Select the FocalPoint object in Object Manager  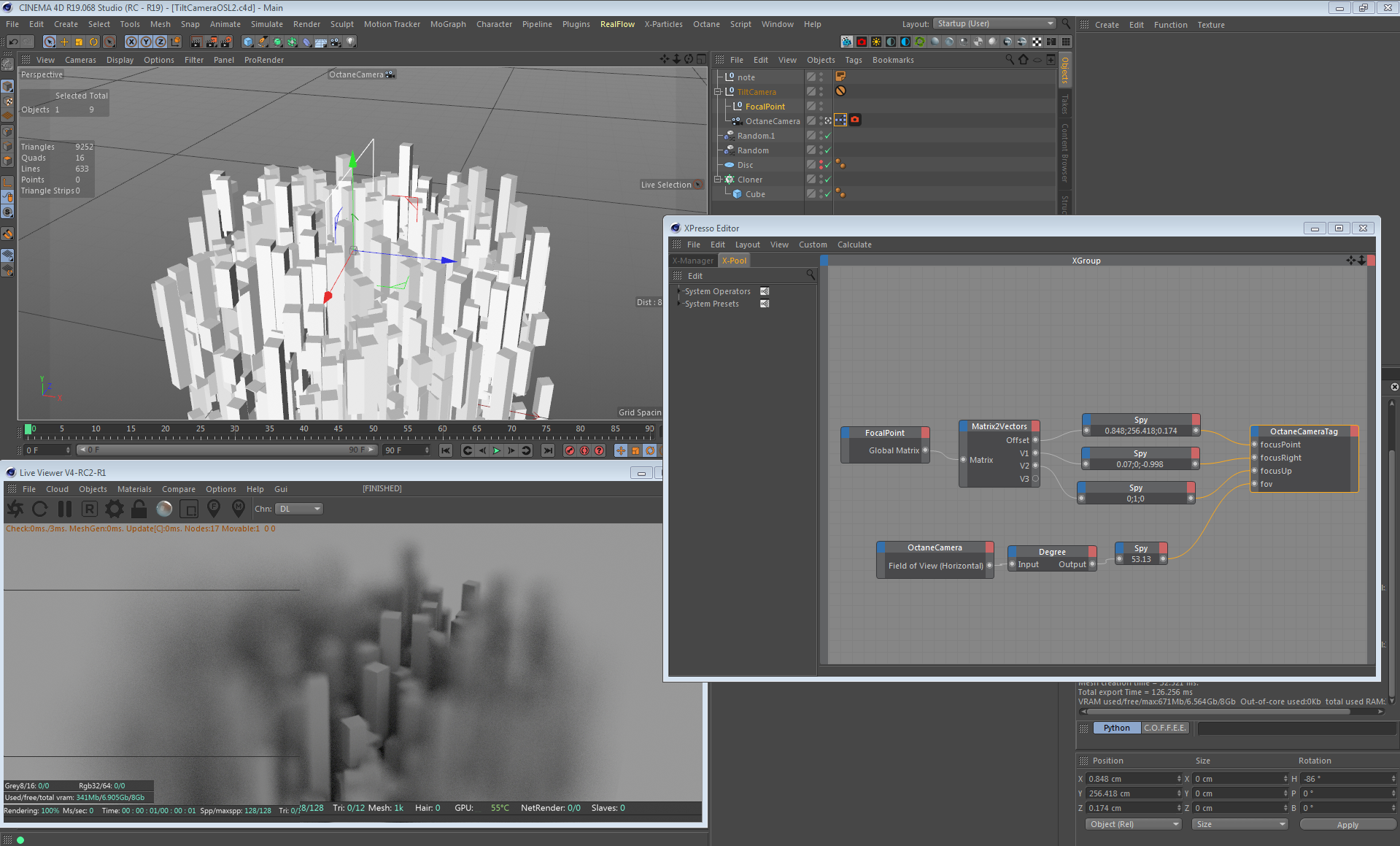[765, 107]
